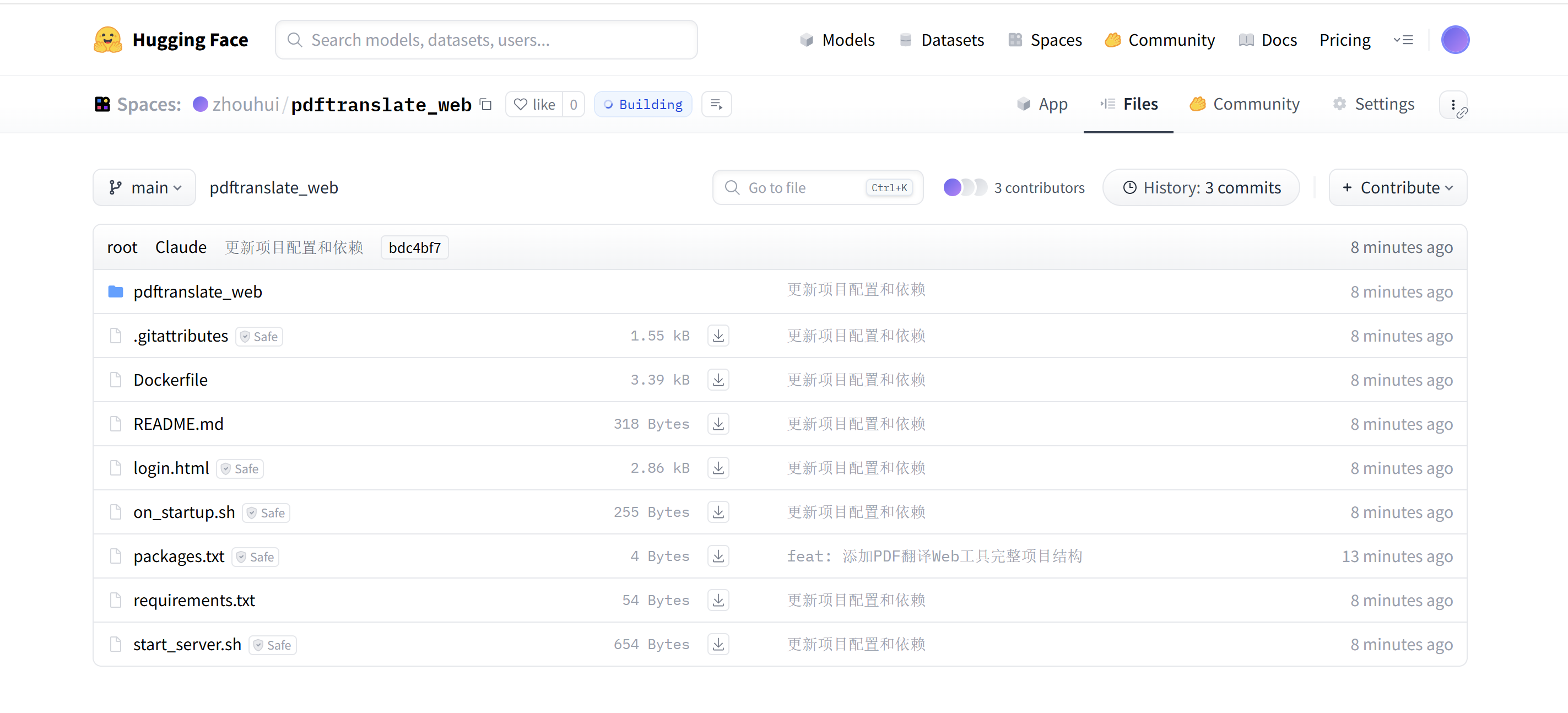Open the Settings tab

(1373, 104)
